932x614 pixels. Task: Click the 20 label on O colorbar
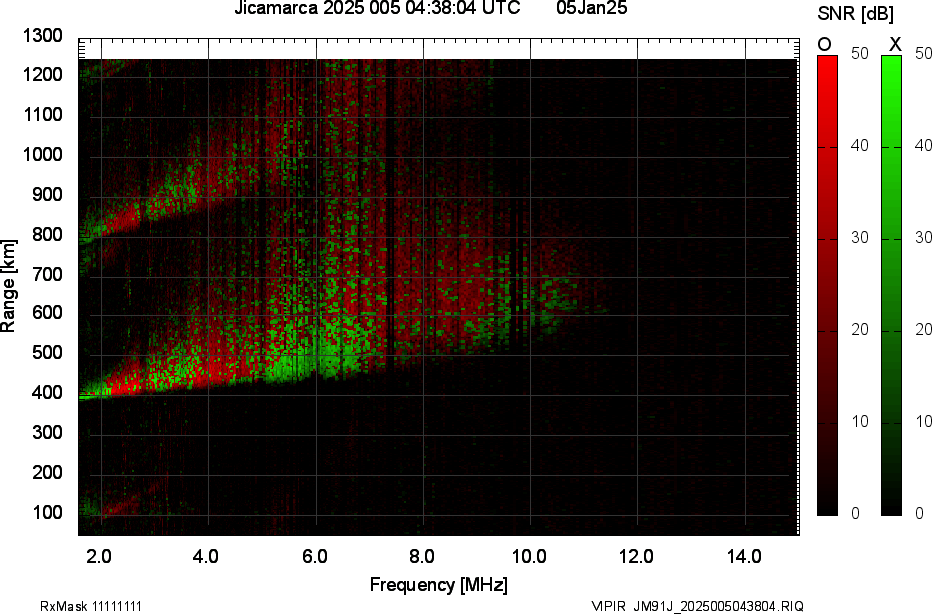tap(859, 329)
